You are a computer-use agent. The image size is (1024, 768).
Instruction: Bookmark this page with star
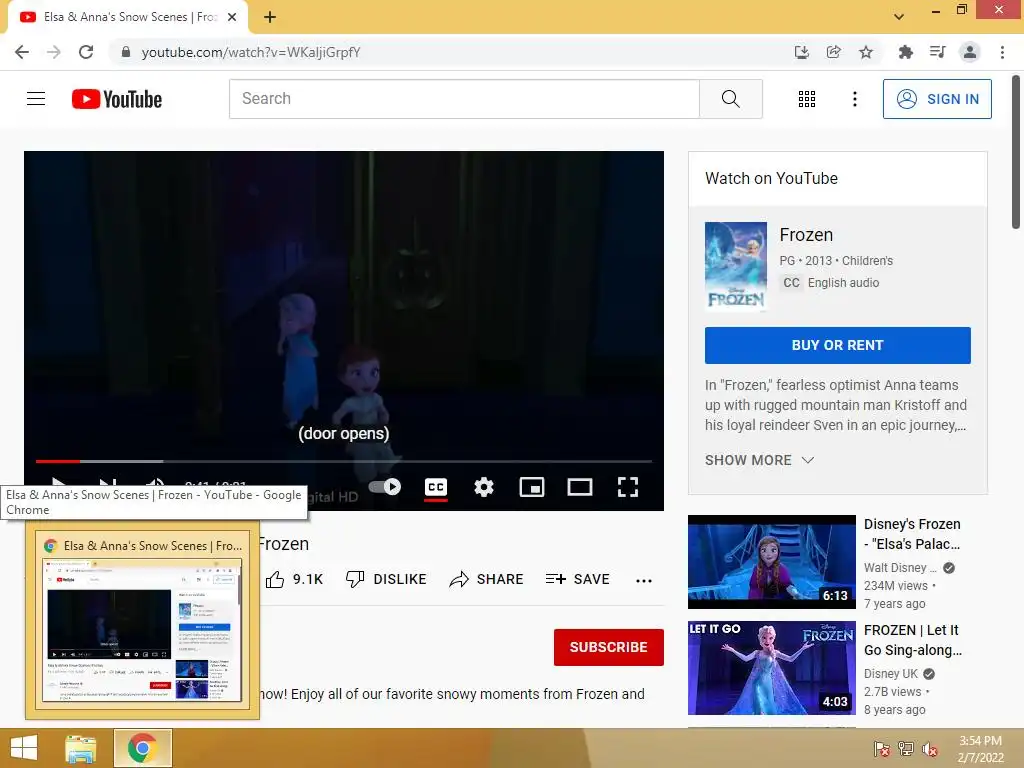coord(865,52)
